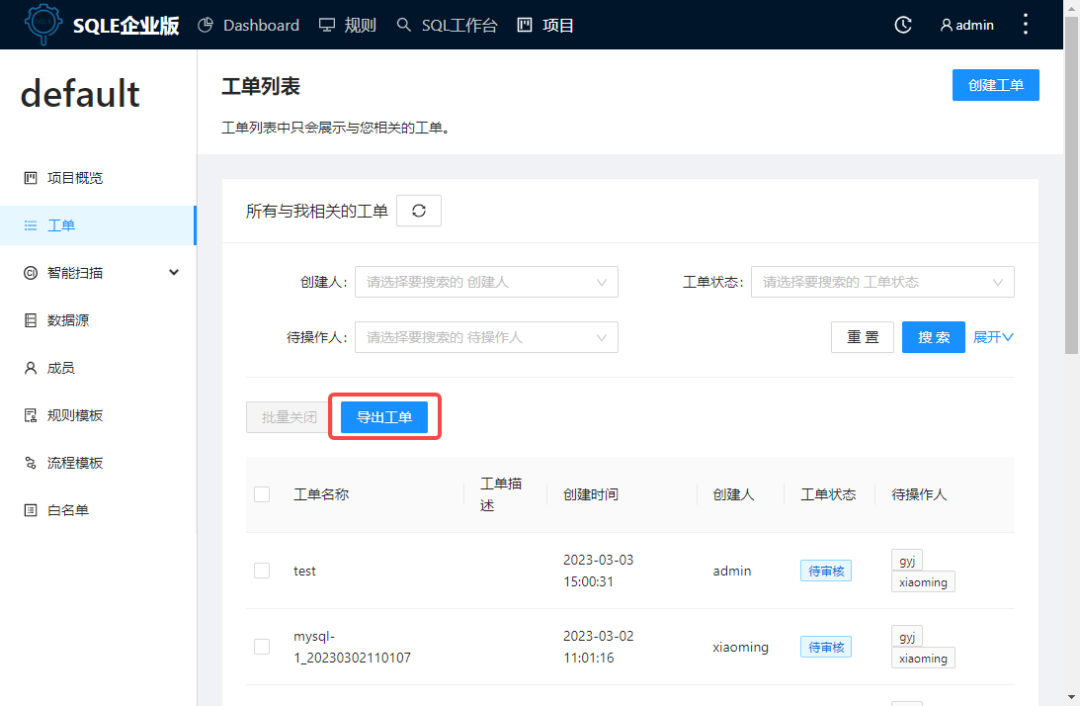Expand more filters via 展开

coord(993,337)
